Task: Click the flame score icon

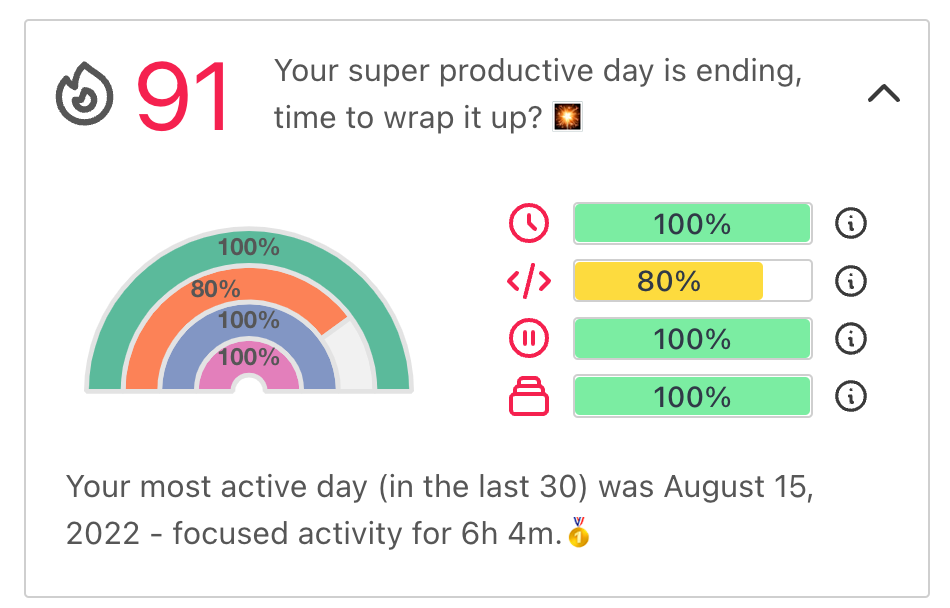Action: coord(84,94)
